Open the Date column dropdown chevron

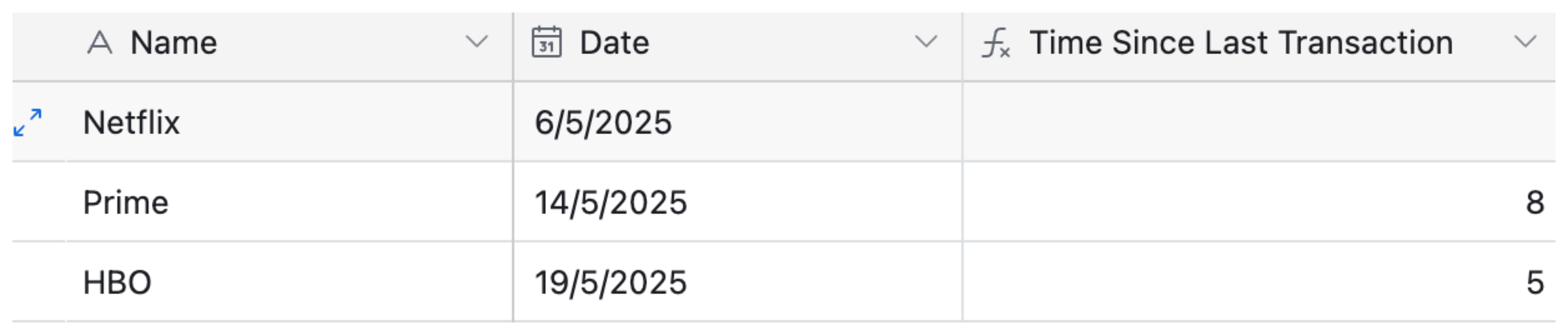point(926,42)
